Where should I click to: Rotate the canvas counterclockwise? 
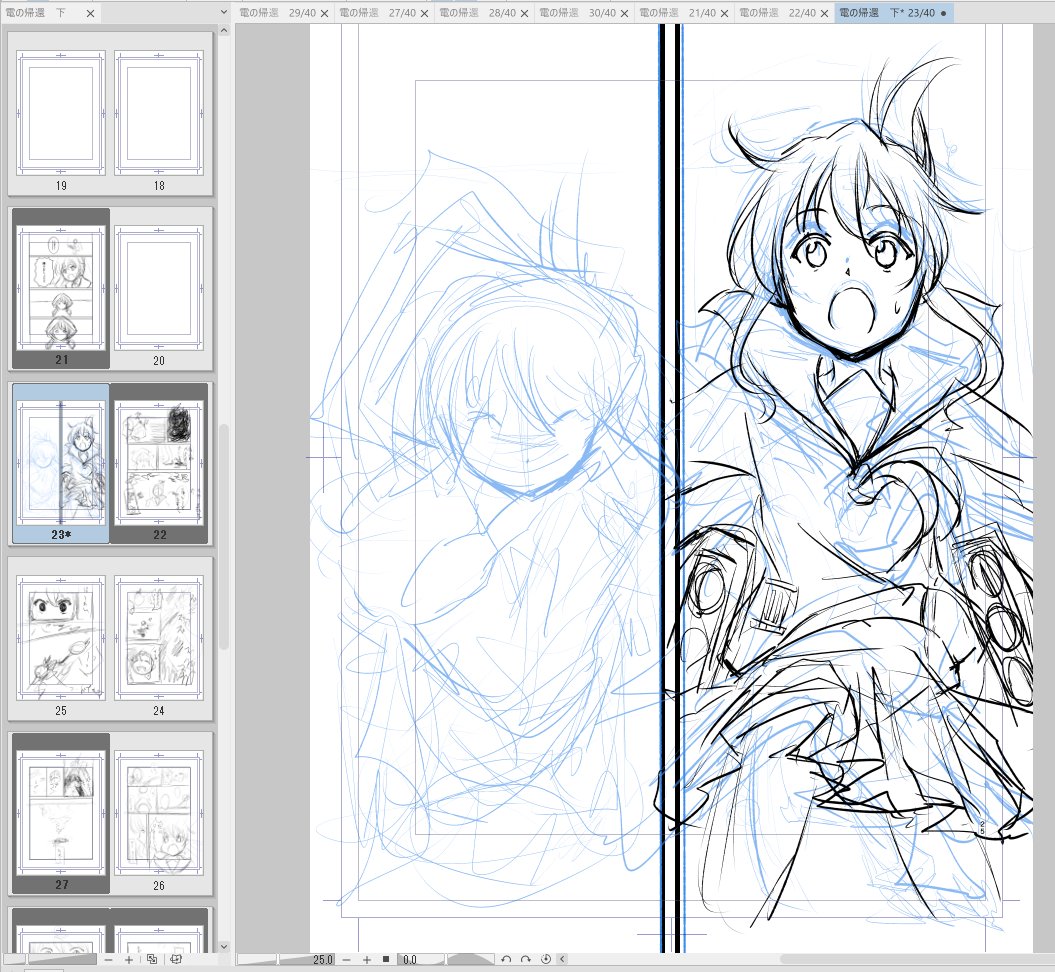[506, 960]
